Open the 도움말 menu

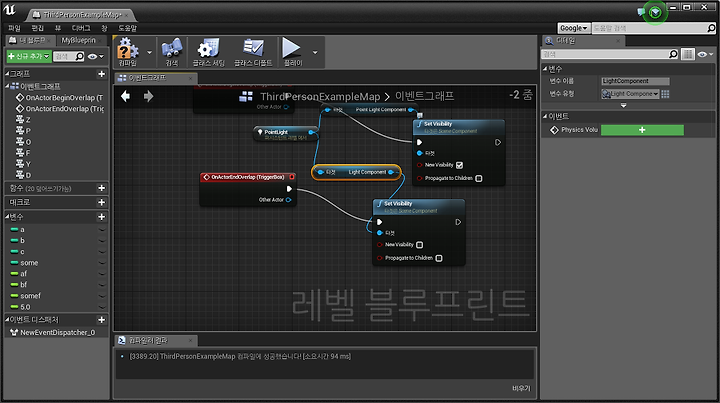tap(127, 28)
